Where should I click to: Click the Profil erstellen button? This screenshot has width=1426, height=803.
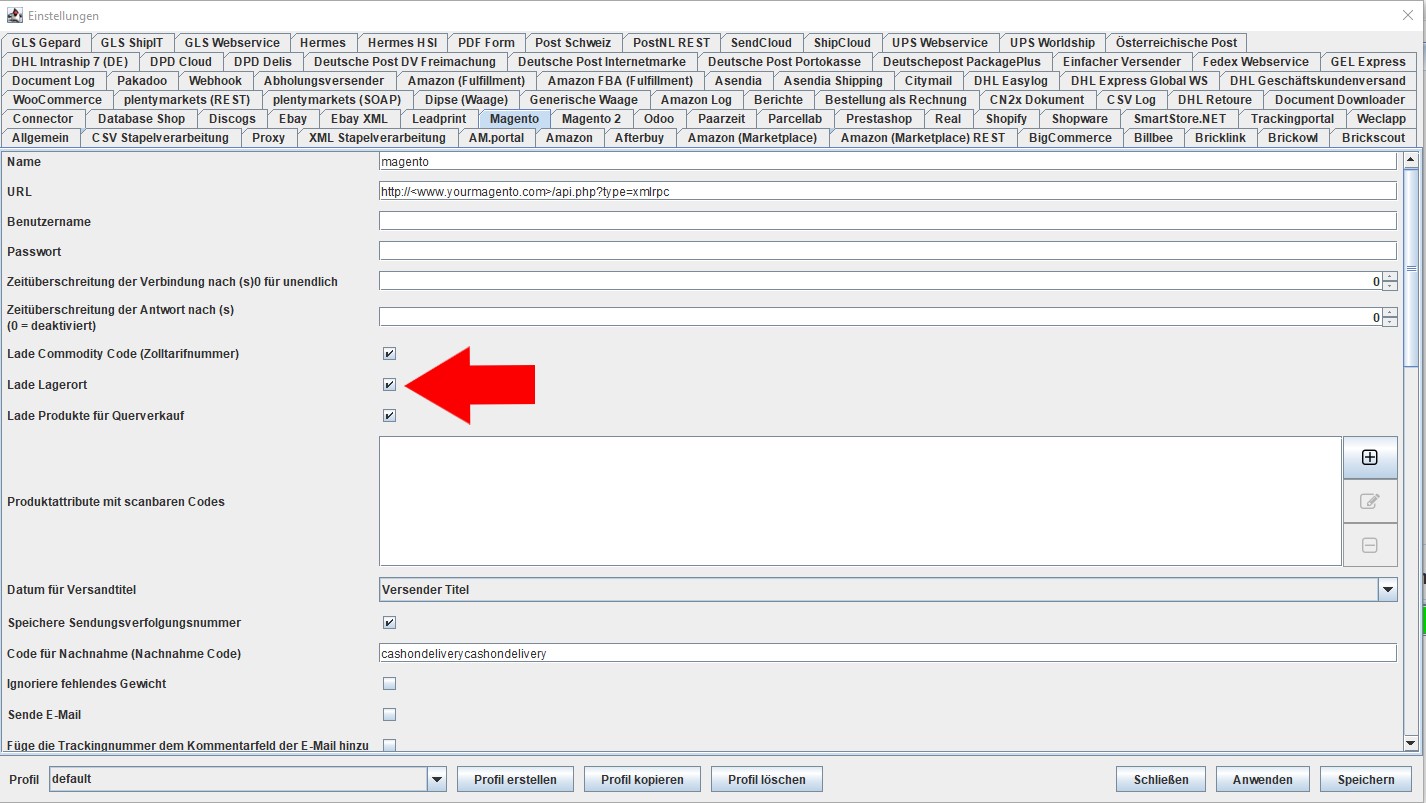tap(515, 779)
